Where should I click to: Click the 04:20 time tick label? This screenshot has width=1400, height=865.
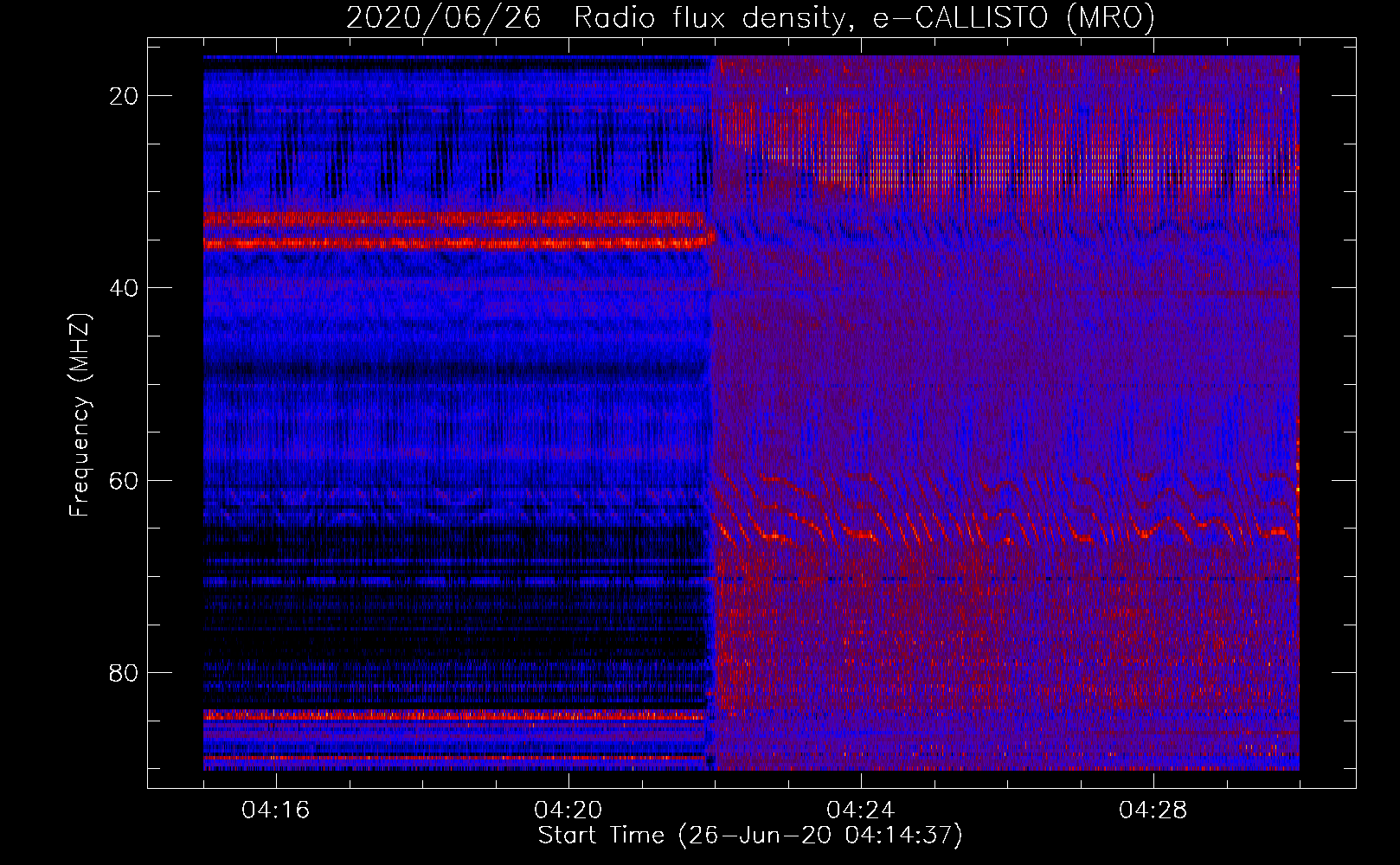[568, 811]
